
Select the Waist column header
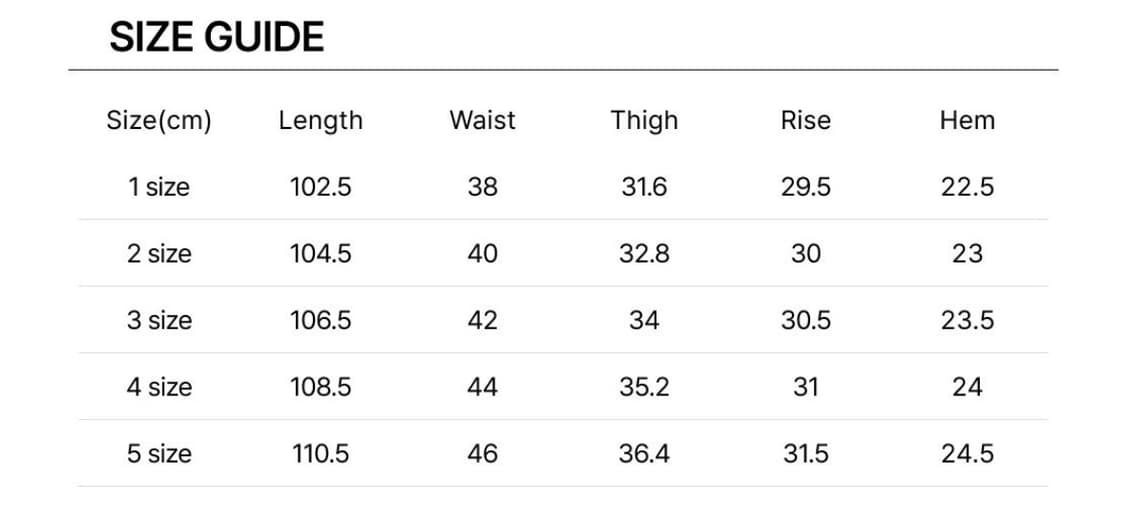[482, 121]
